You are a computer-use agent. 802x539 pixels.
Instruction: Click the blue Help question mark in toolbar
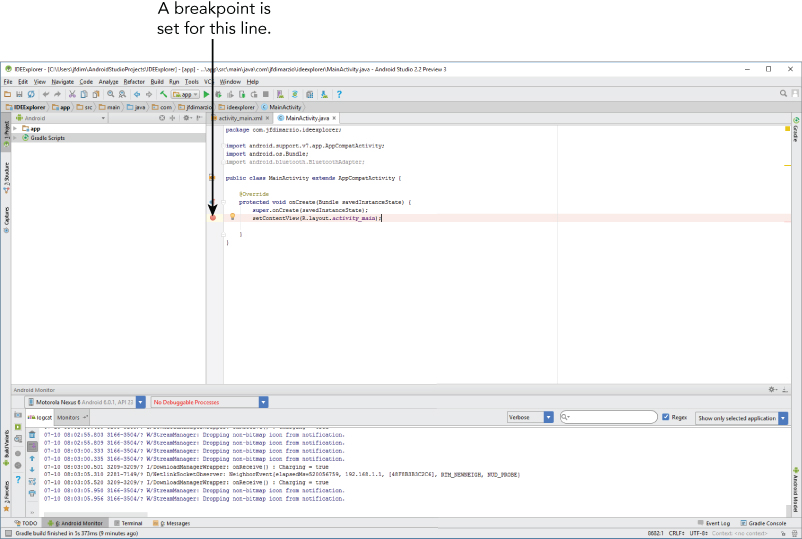(x=339, y=94)
